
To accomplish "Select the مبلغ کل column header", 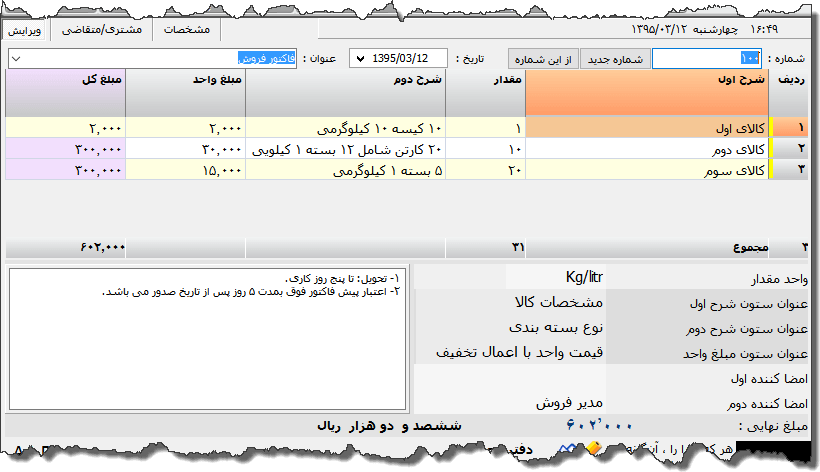I will 65,80.
